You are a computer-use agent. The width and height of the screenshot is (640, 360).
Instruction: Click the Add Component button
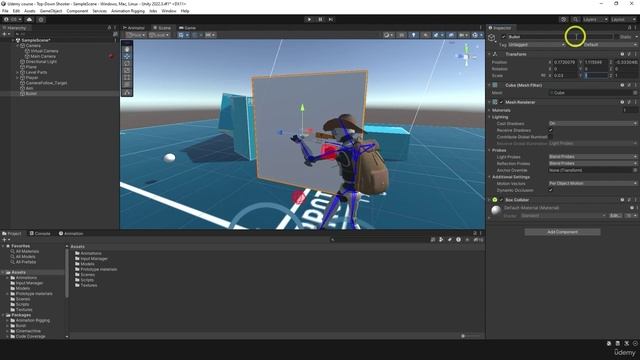point(562,232)
